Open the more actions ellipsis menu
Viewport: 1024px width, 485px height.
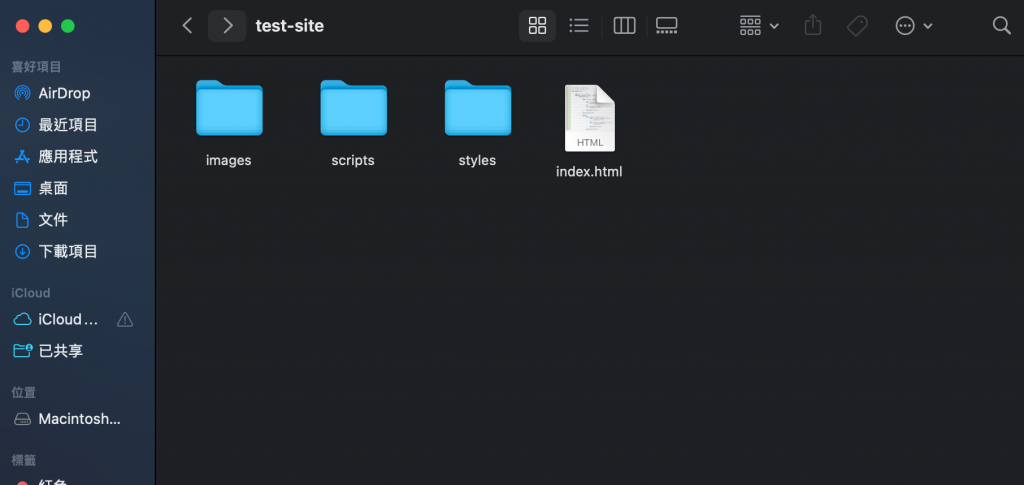(x=914, y=25)
